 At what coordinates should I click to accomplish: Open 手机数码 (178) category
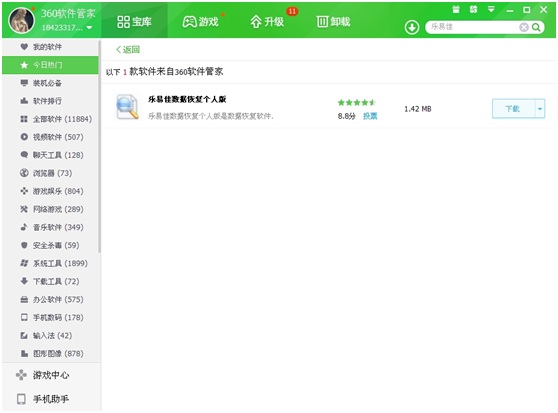click(50, 318)
